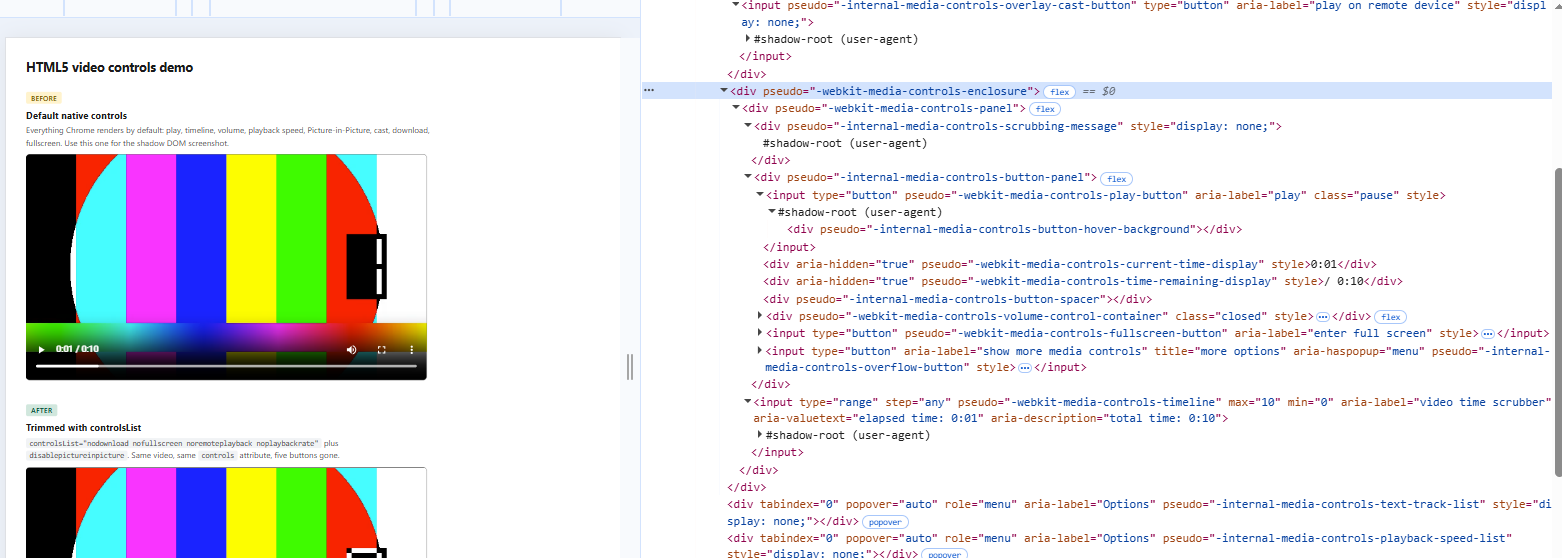Click the class="pause" attribute value
The image size is (1562, 558).
(x=1356, y=195)
